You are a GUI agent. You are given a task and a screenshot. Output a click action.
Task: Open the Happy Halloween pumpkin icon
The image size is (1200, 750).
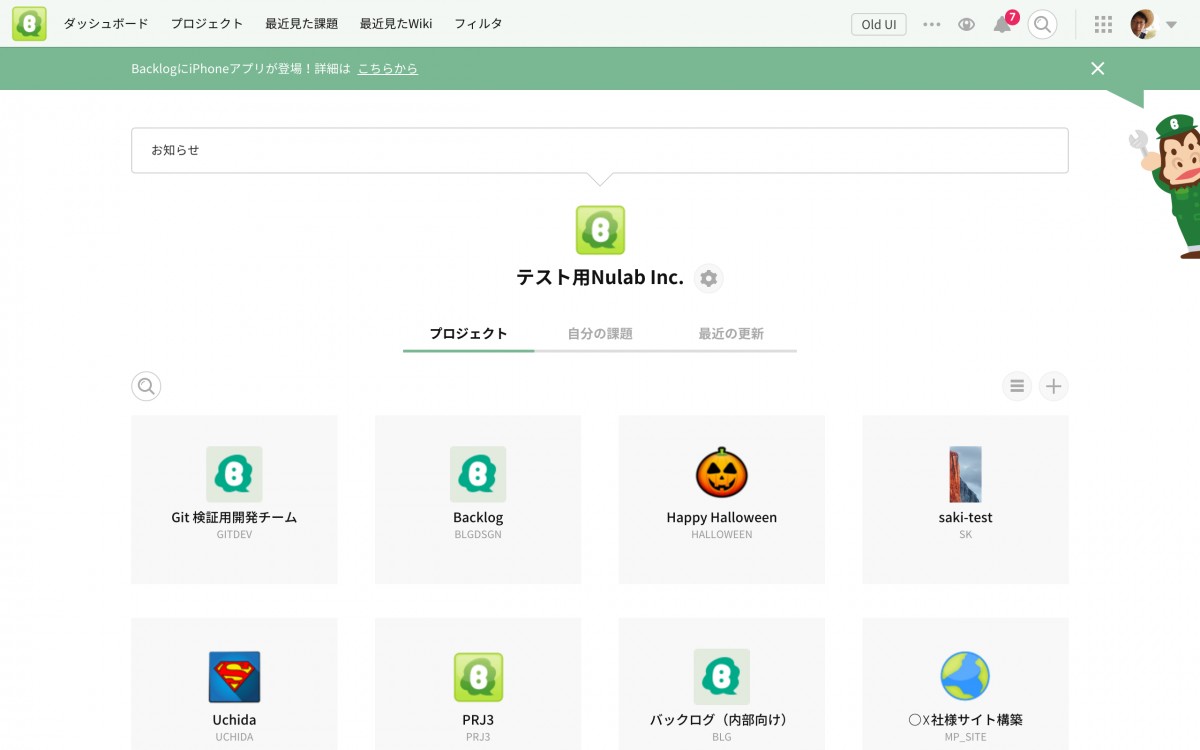722,473
